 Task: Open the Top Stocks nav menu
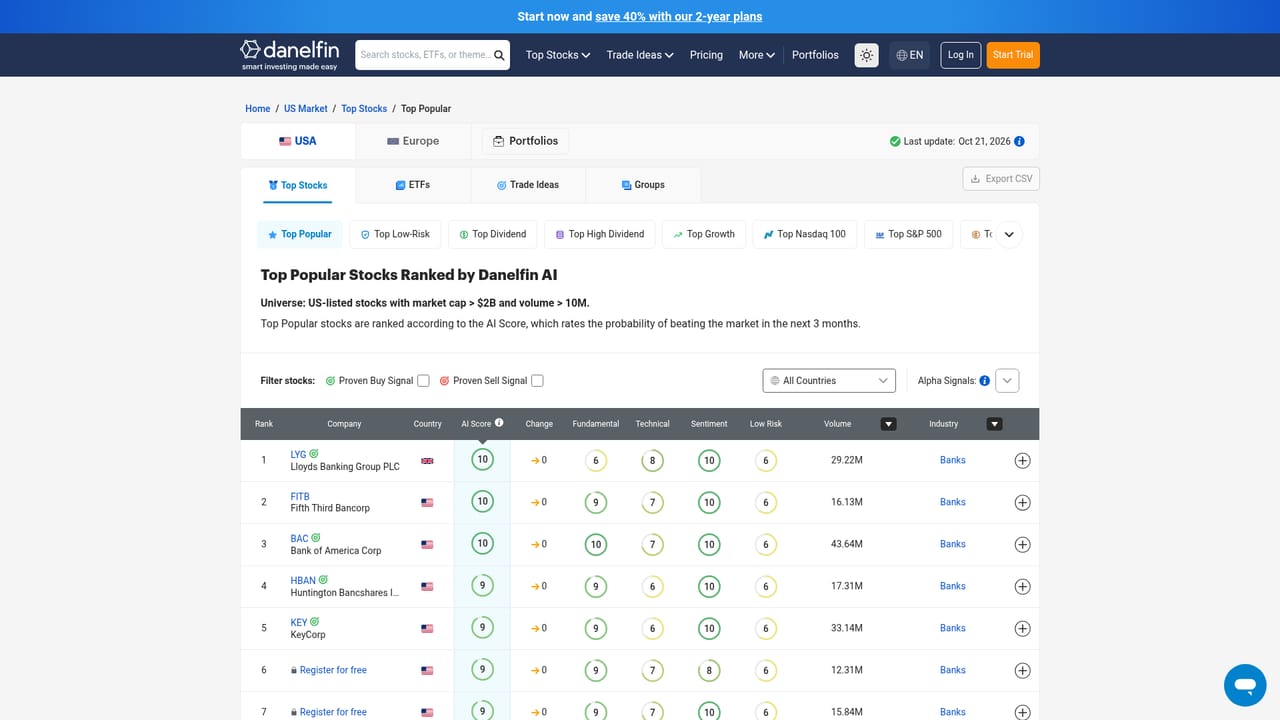(558, 55)
